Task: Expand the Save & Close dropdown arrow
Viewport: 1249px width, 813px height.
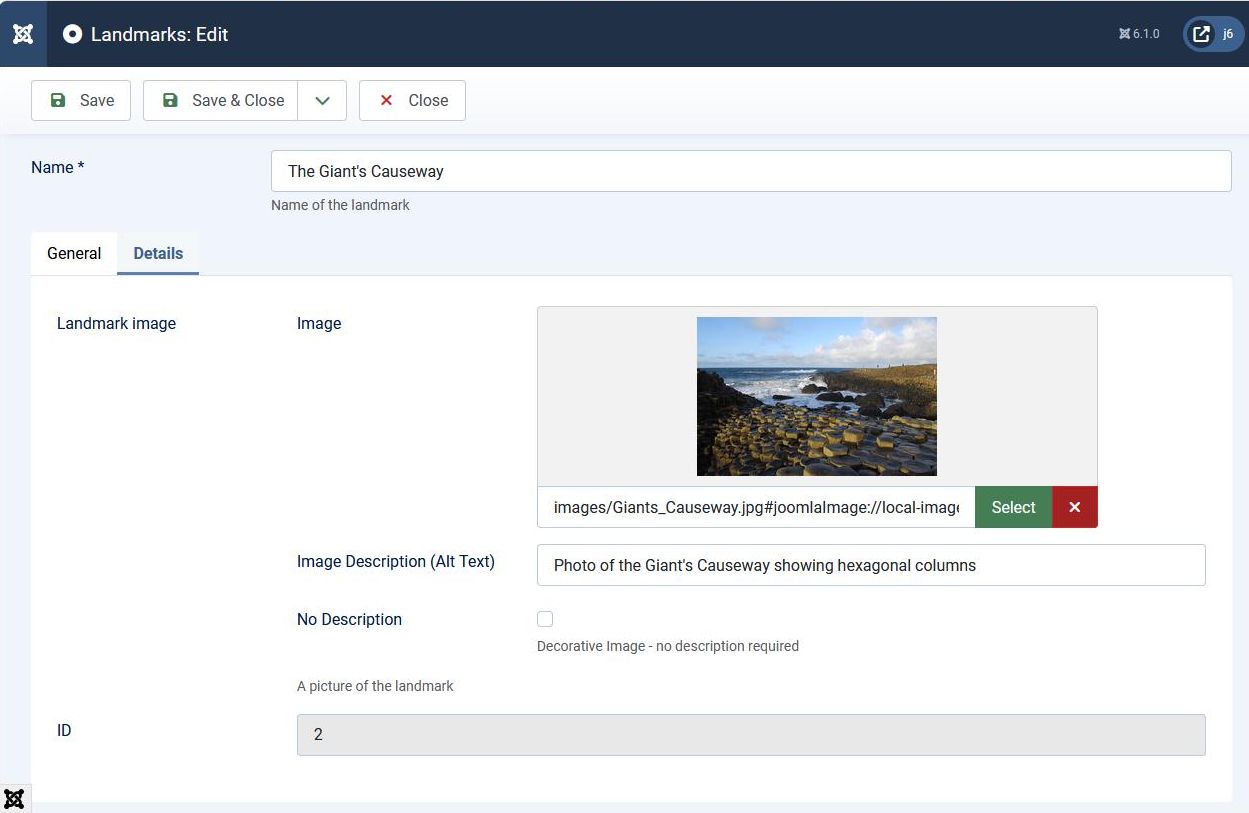Action: [322, 100]
